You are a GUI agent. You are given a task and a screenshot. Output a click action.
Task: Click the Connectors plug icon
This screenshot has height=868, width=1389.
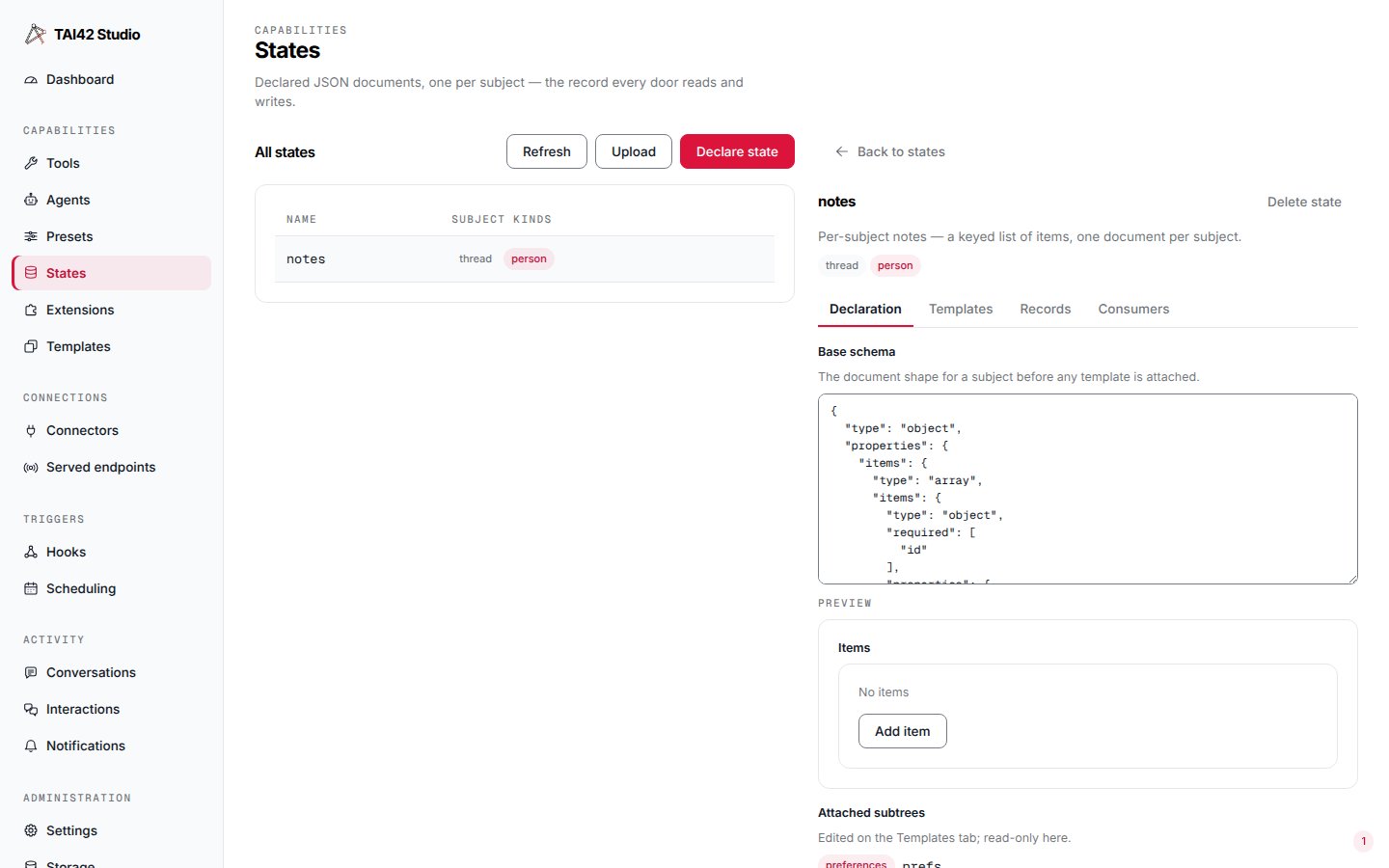click(31, 431)
